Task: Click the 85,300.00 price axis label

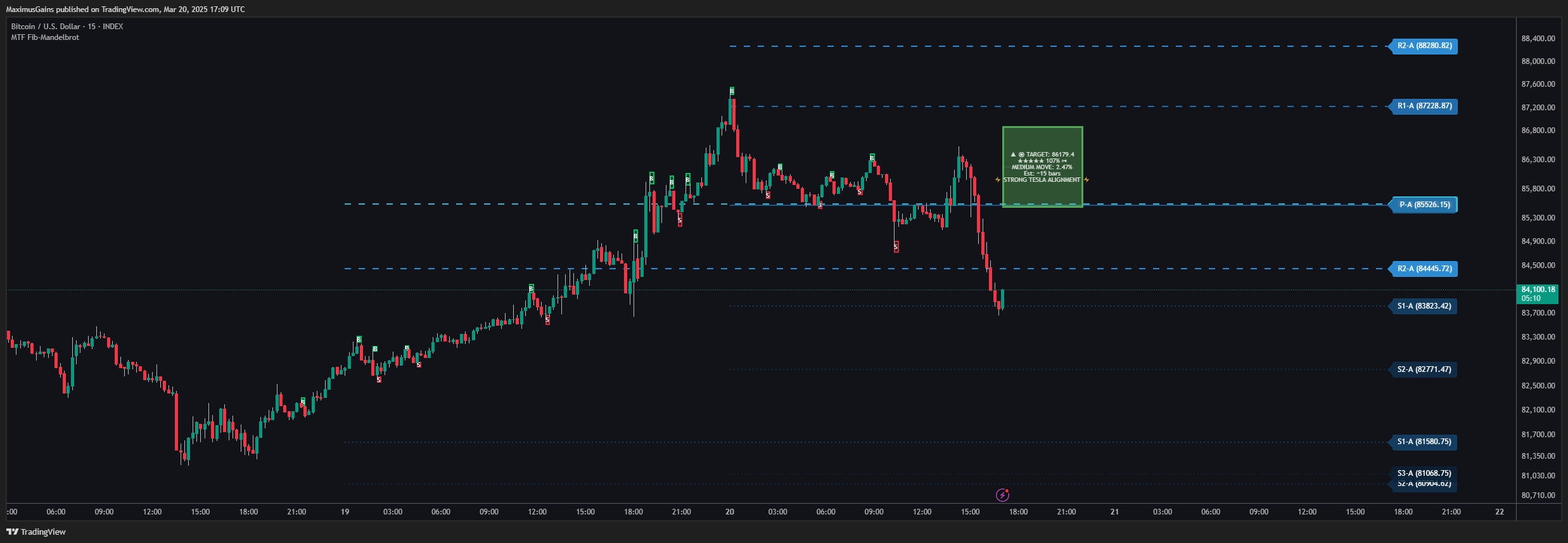Action: tap(1538, 218)
